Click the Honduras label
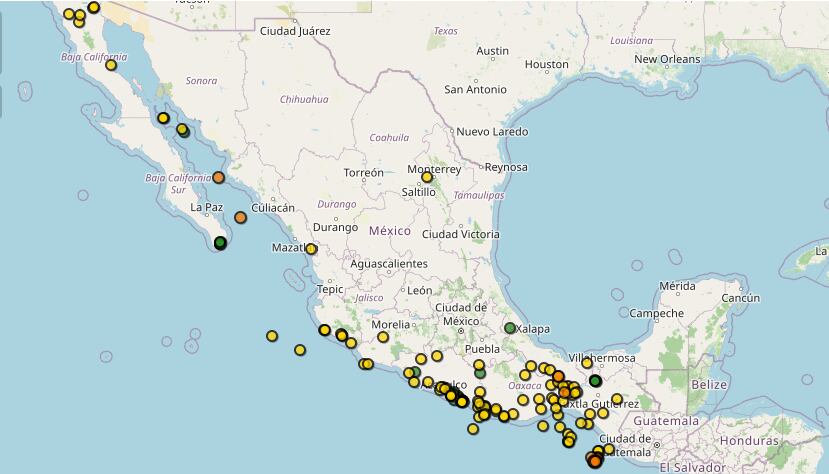Viewport: 829px width, 474px height. (749, 441)
